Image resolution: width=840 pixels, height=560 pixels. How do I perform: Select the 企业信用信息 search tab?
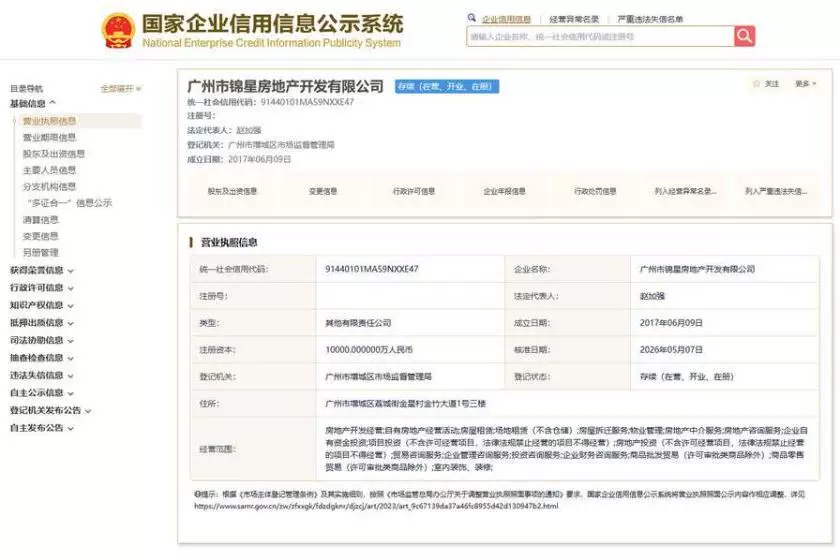pos(506,19)
